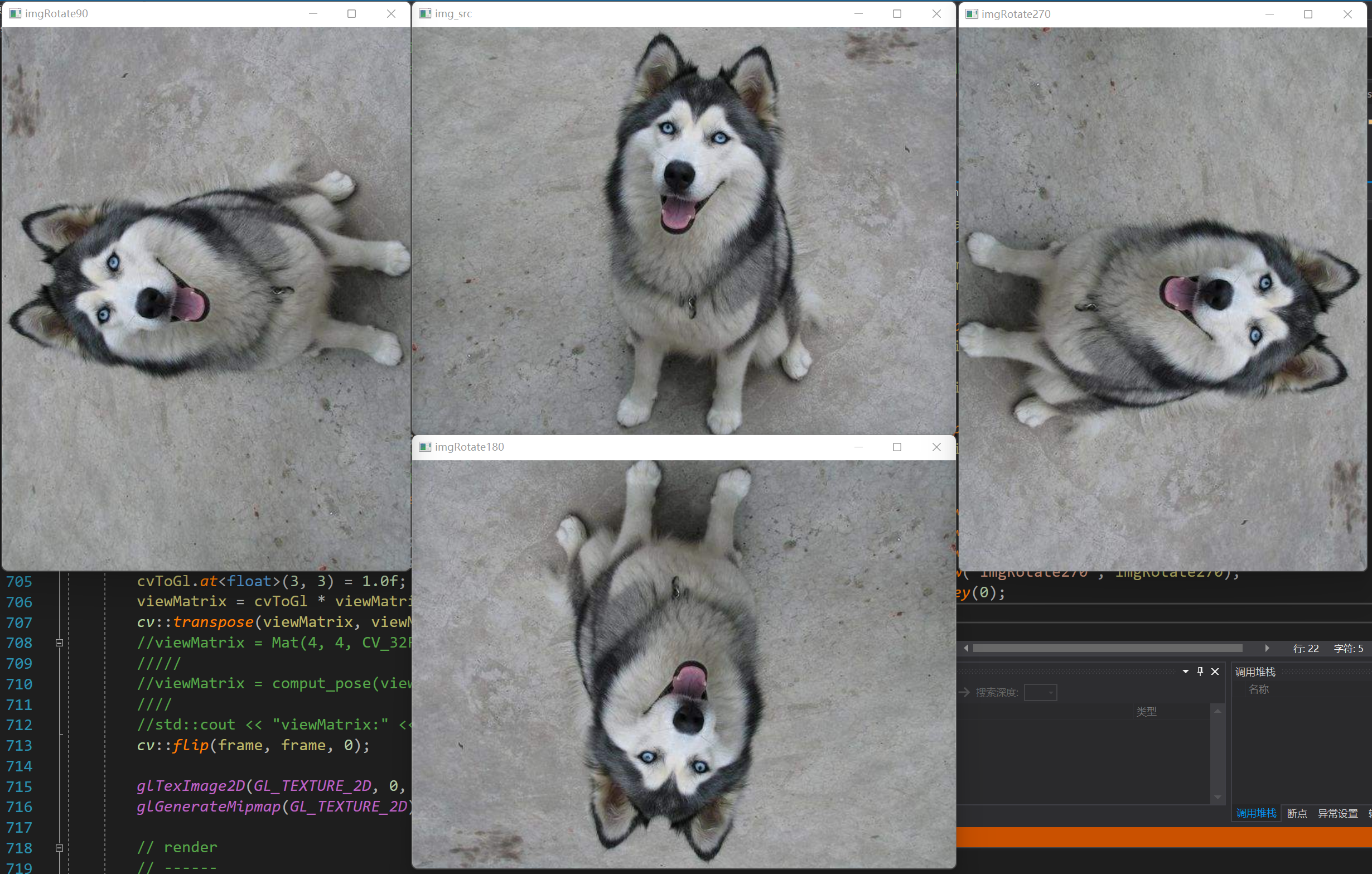Click the 名称 column header
The width and height of the screenshot is (1372, 874).
point(1258,689)
